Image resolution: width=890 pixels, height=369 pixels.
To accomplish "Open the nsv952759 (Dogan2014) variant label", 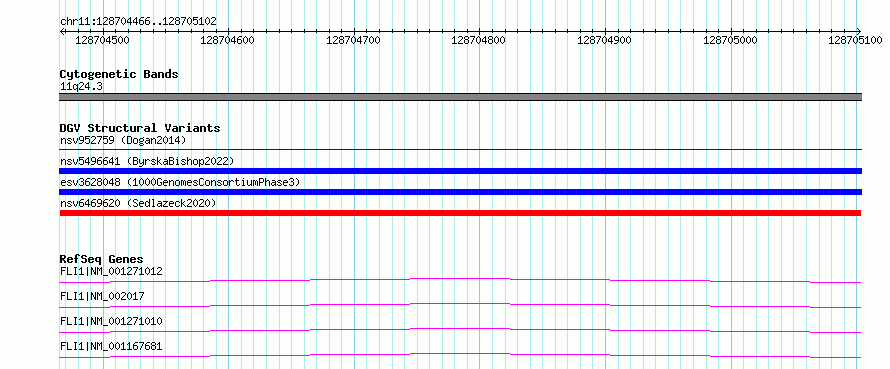I will pos(123,140).
